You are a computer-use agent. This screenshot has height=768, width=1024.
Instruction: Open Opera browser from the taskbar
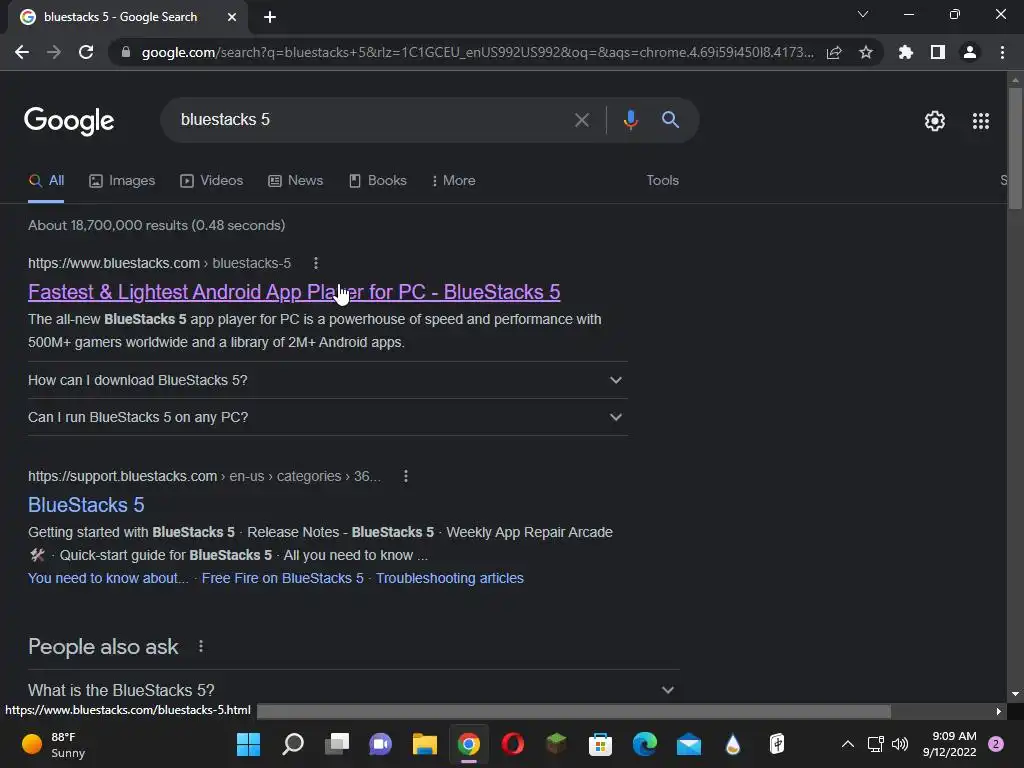[x=513, y=744]
